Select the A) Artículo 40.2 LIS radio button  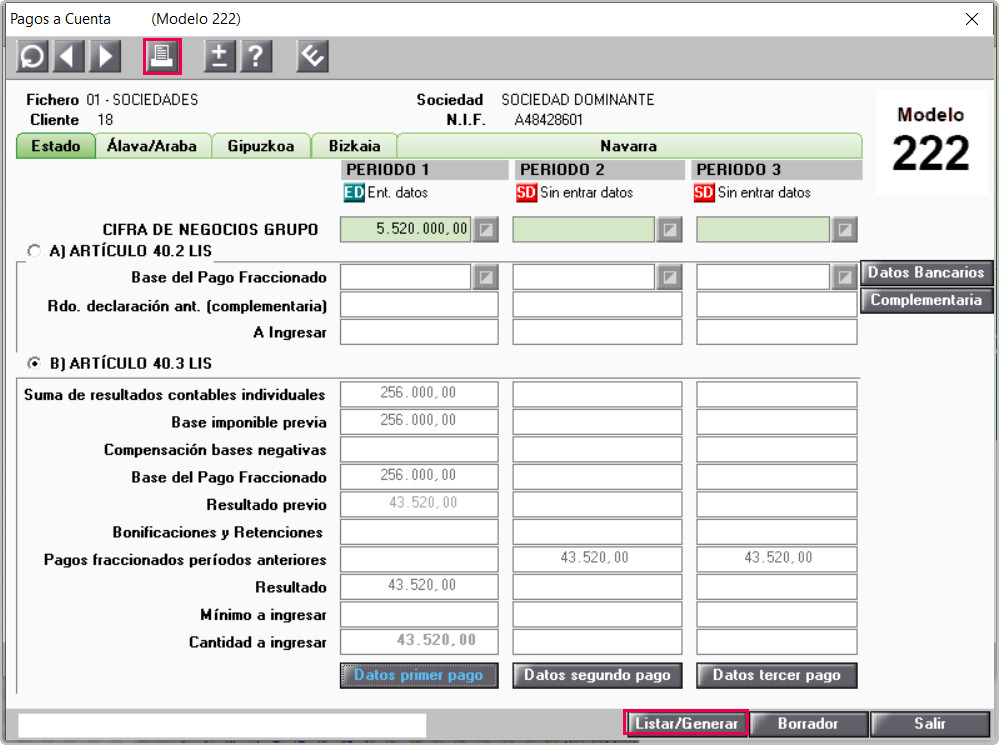(x=34, y=250)
